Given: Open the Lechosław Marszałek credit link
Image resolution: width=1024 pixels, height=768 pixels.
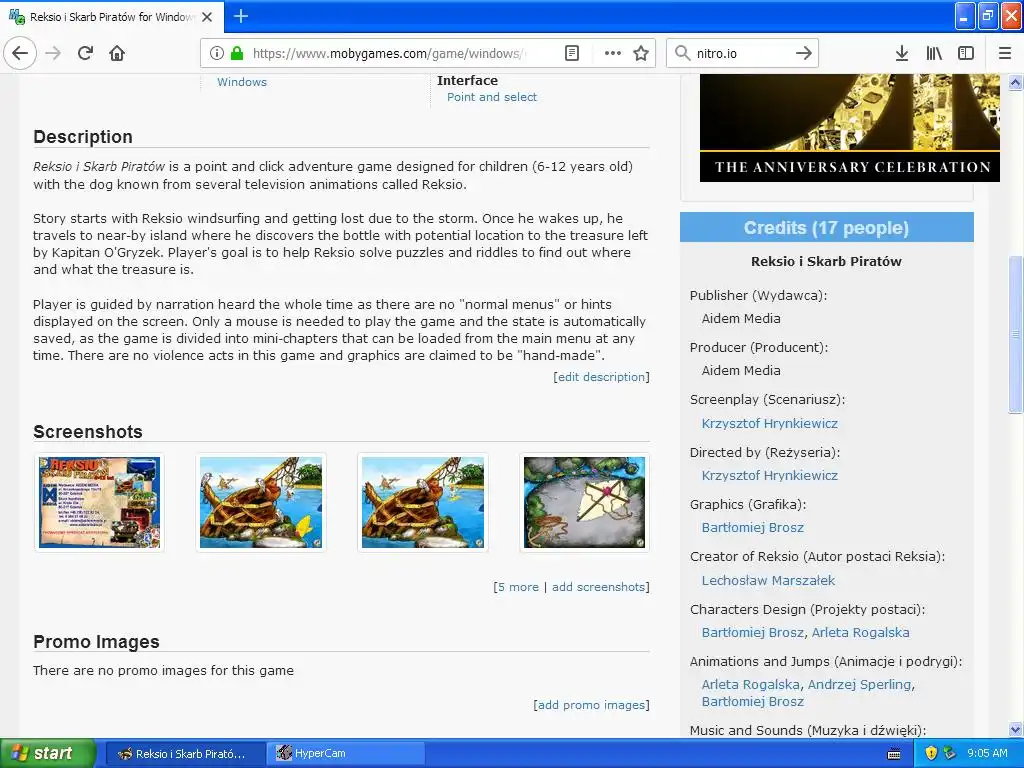Looking at the screenshot, I should pyautogui.click(x=768, y=580).
